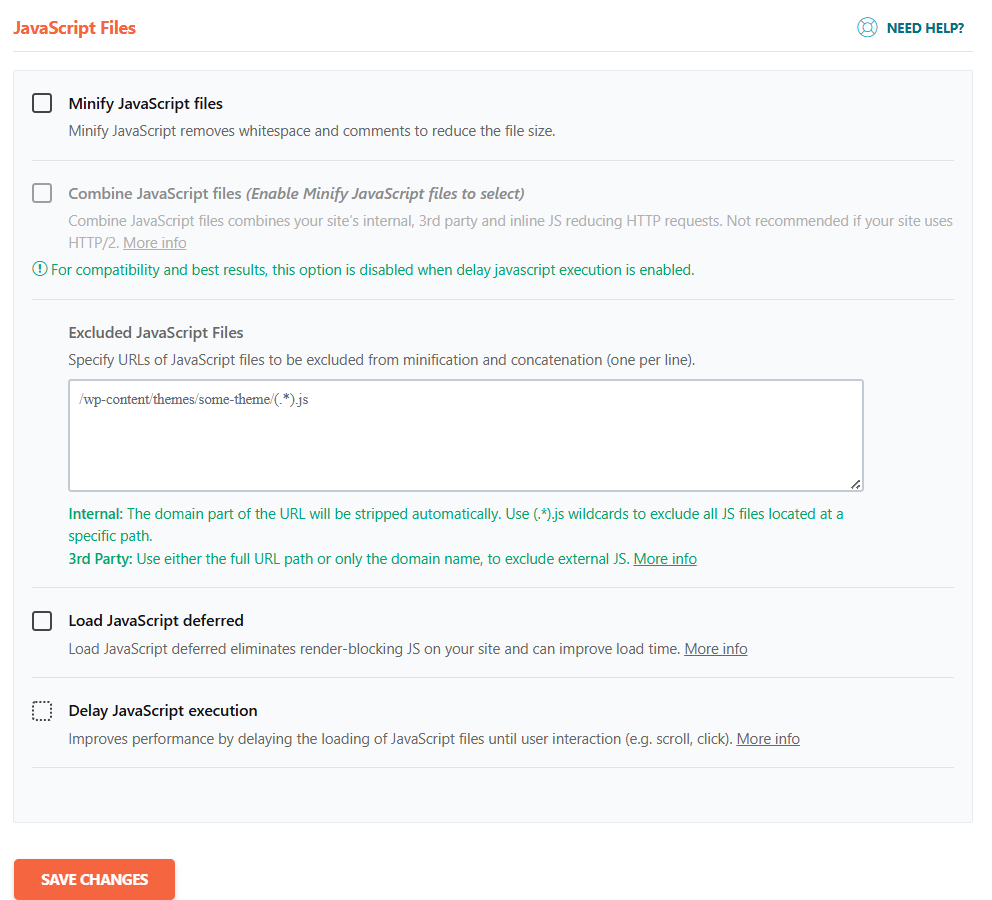Viewport: 992px width, 900px height.
Task: Enable the Minify JavaScript files checkbox
Action: 42,103
